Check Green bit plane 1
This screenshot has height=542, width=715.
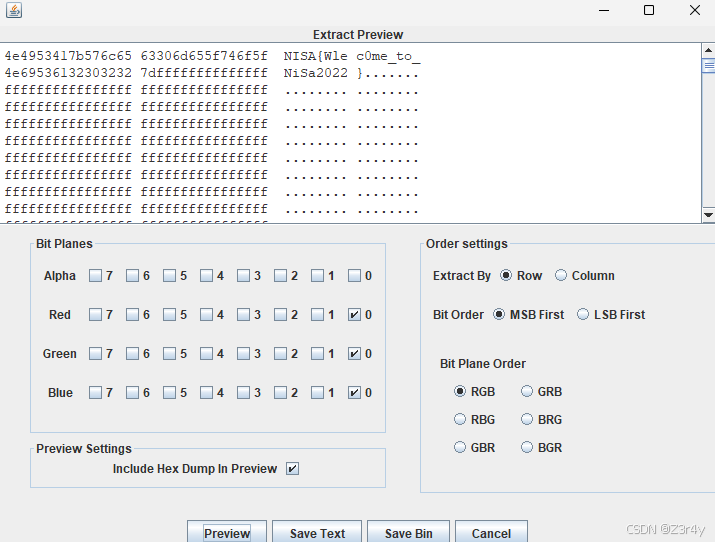point(317,353)
